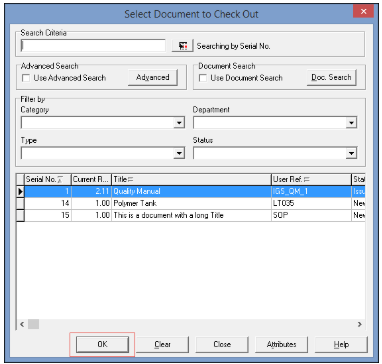Screen dimensions: 382x364
Task: Enable the Use Advanced Search checkbox
Action: coord(26,78)
